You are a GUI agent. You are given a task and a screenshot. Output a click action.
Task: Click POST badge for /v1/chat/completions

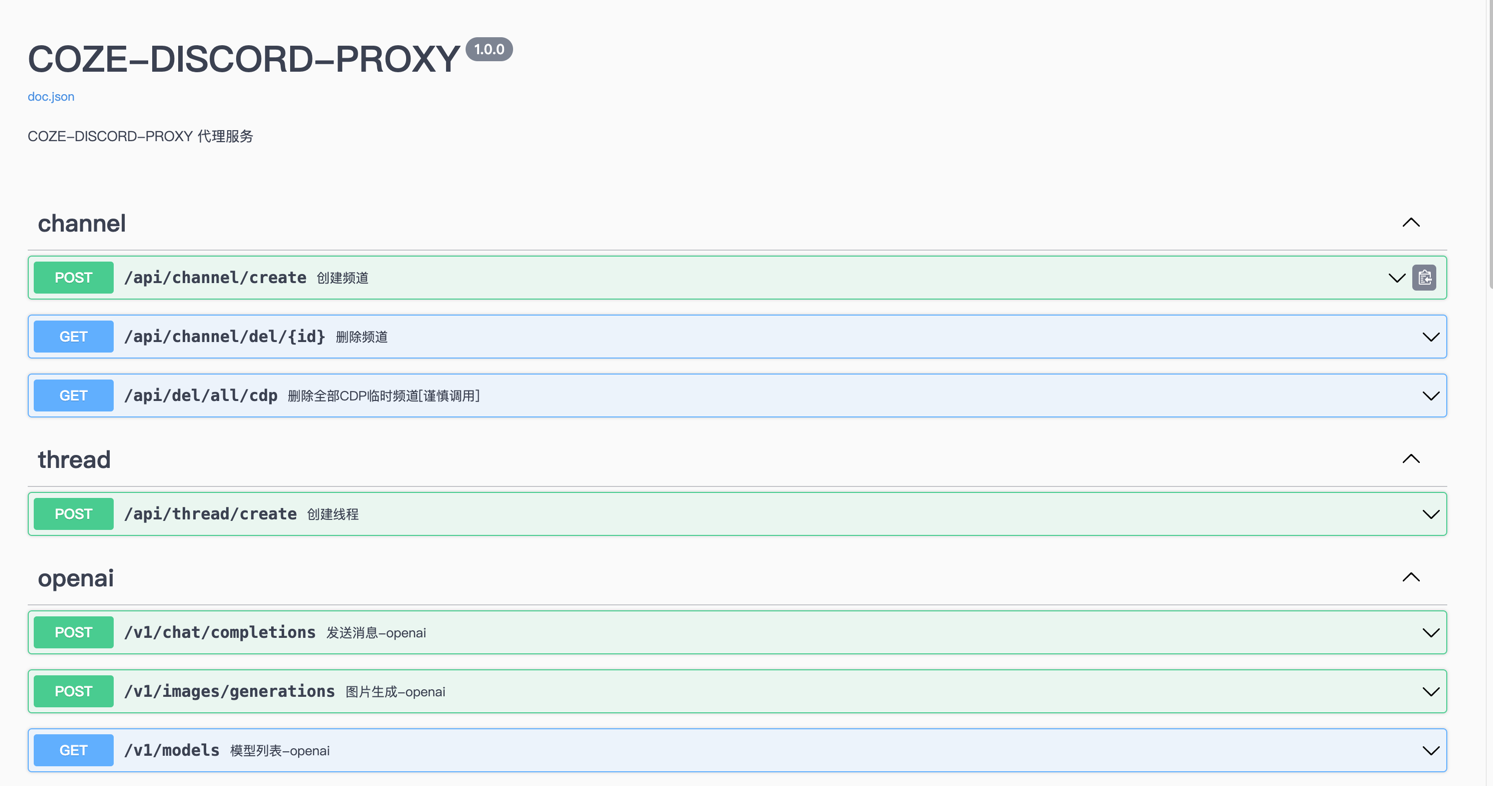click(x=74, y=632)
